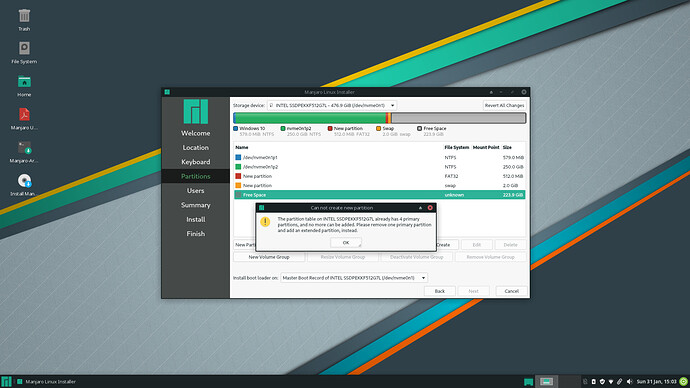Click the File System column header
Image resolution: width=690 pixels, height=388 pixels.
click(456, 147)
